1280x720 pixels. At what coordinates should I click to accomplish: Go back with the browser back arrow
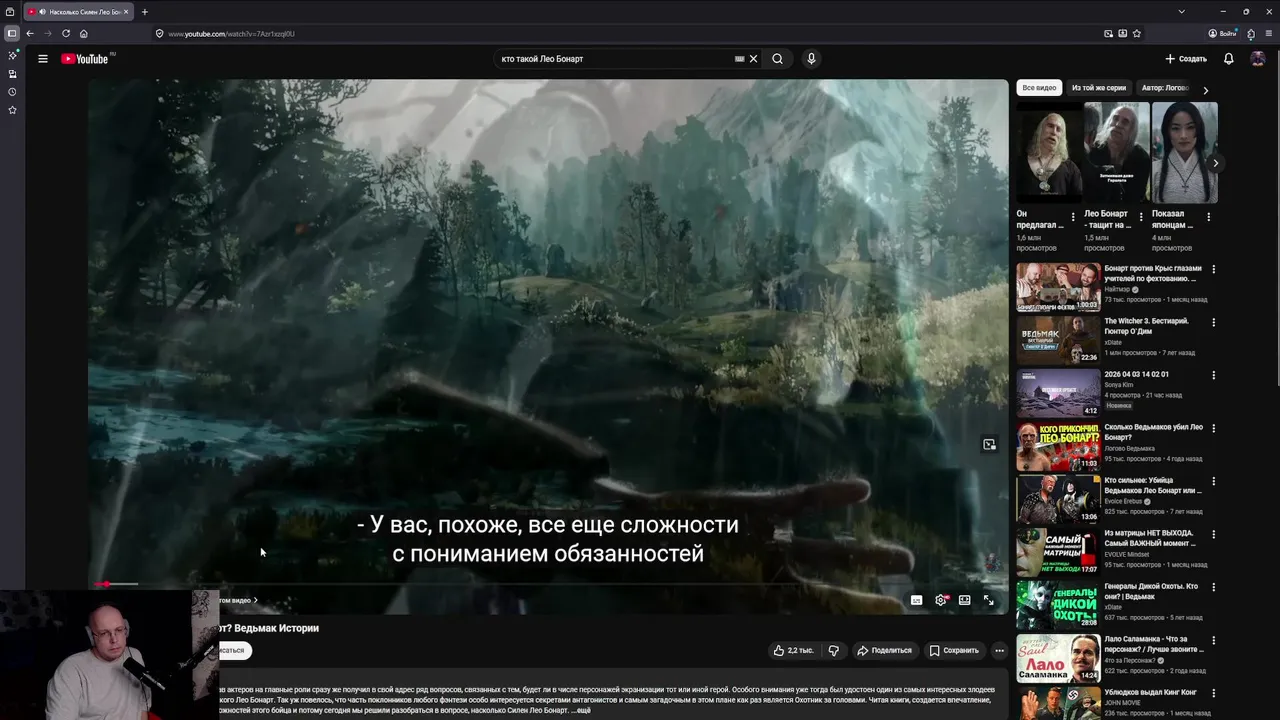30,33
